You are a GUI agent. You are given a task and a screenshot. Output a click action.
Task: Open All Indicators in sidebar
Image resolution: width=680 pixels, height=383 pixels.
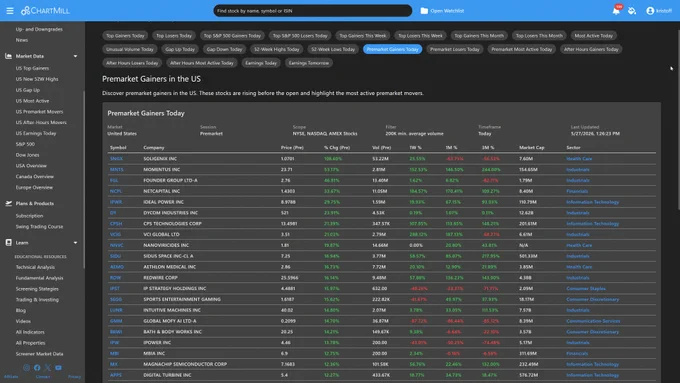point(30,332)
